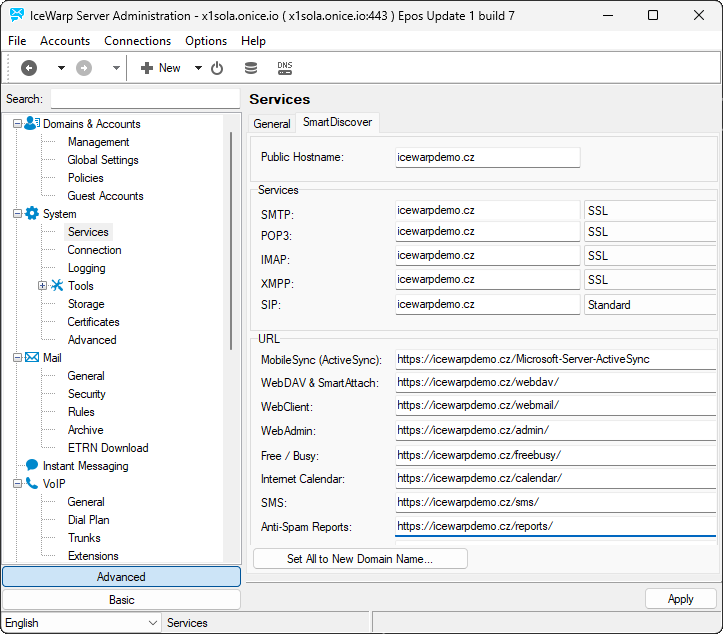Select Global Settings tree item

click(x=103, y=160)
